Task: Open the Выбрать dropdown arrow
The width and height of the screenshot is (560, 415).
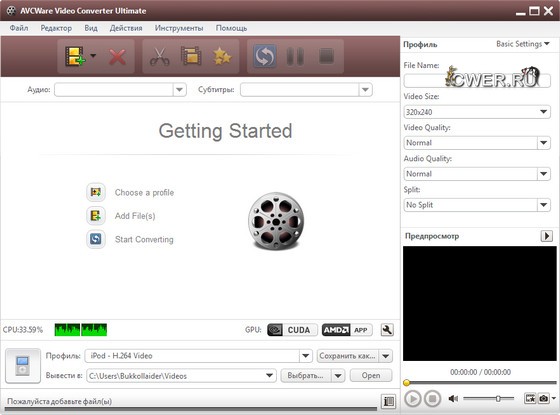Action: point(338,375)
